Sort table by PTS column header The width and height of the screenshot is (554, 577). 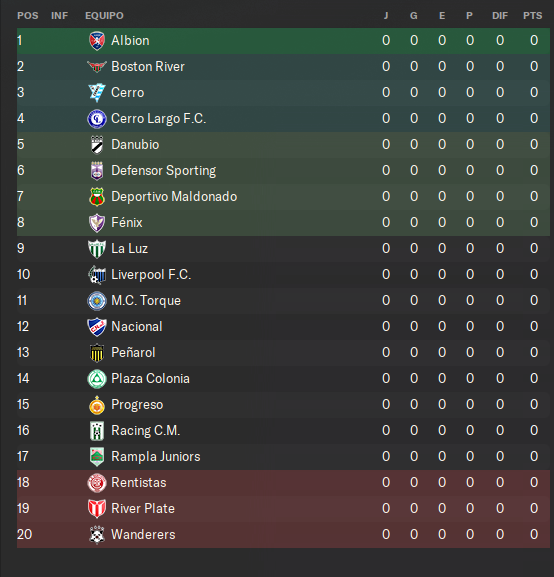click(532, 16)
